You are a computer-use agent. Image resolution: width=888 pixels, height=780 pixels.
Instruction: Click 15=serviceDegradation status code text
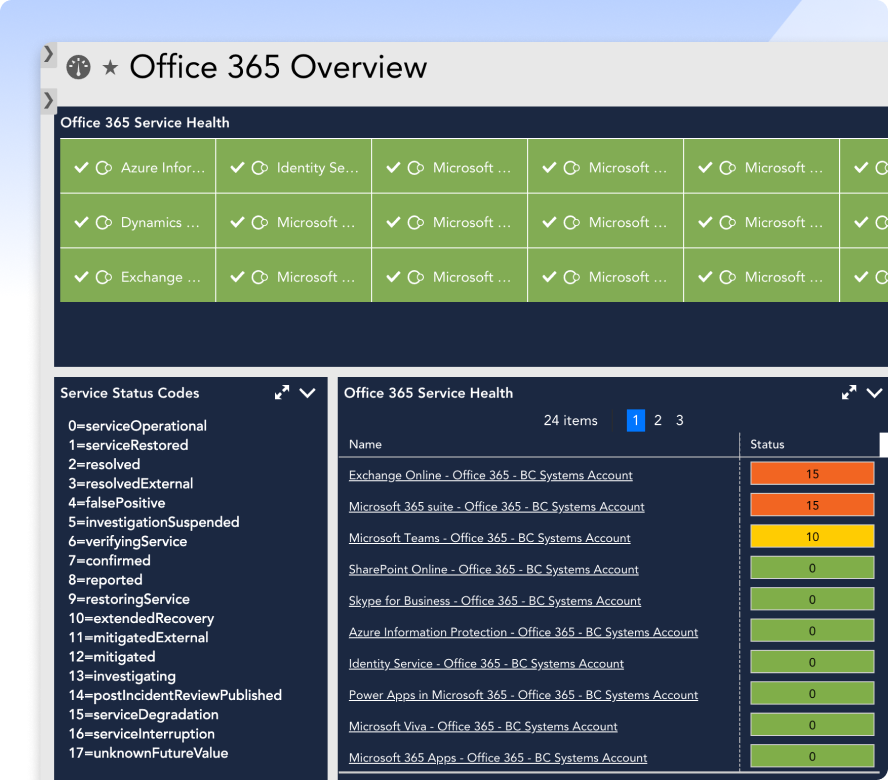pos(143,715)
